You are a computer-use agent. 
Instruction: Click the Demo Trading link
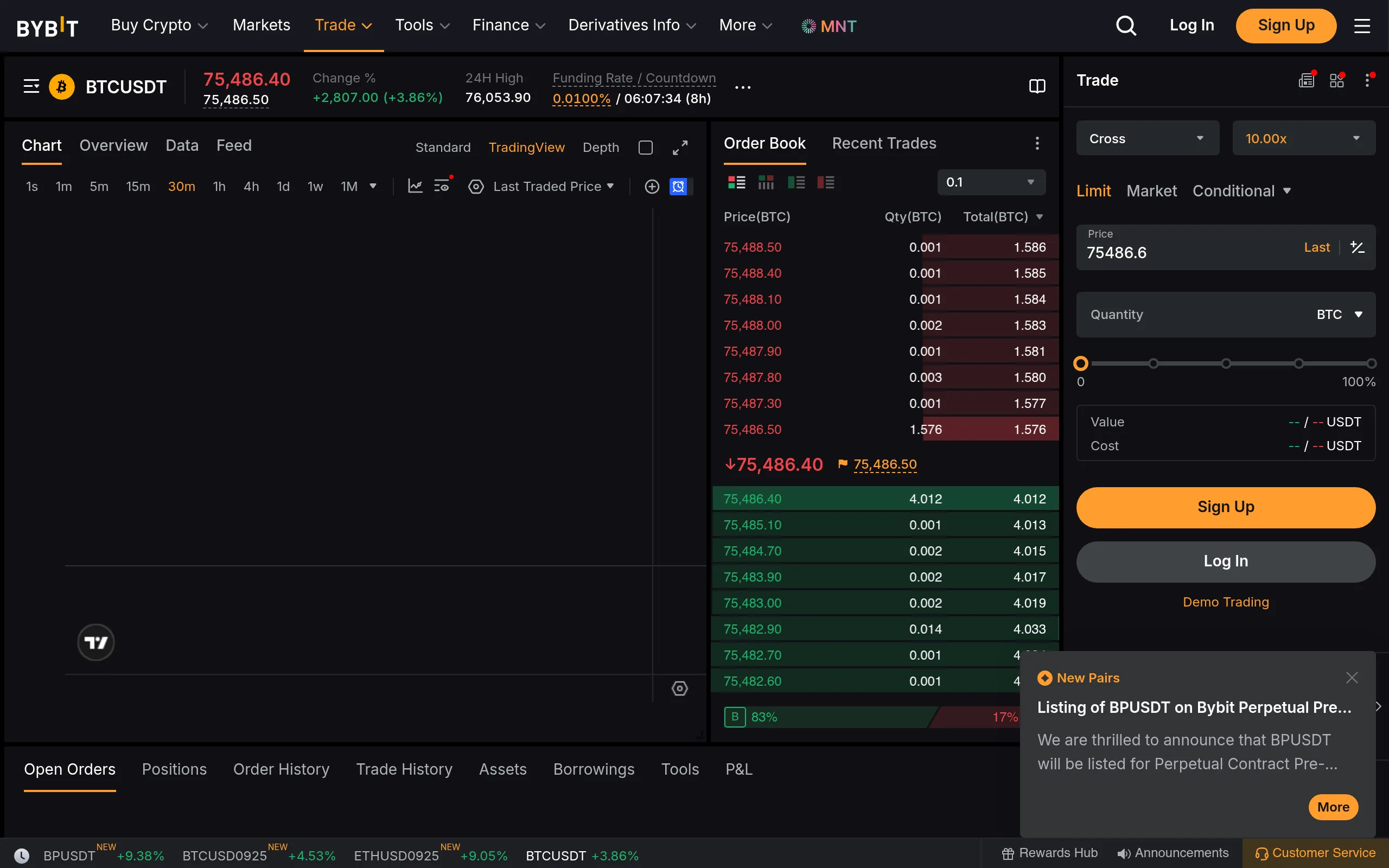[1225, 602]
